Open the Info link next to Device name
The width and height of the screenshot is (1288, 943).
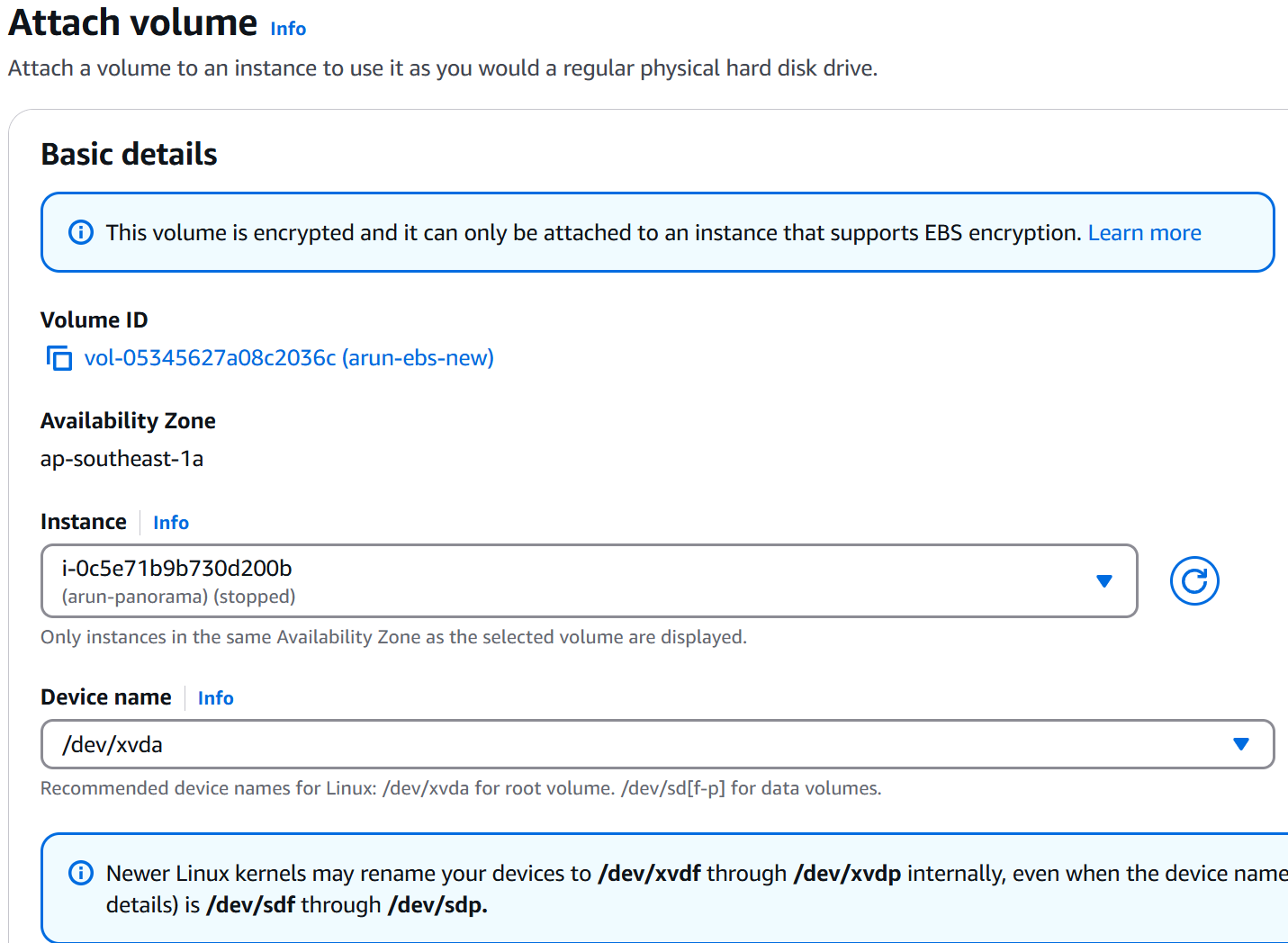tap(216, 698)
